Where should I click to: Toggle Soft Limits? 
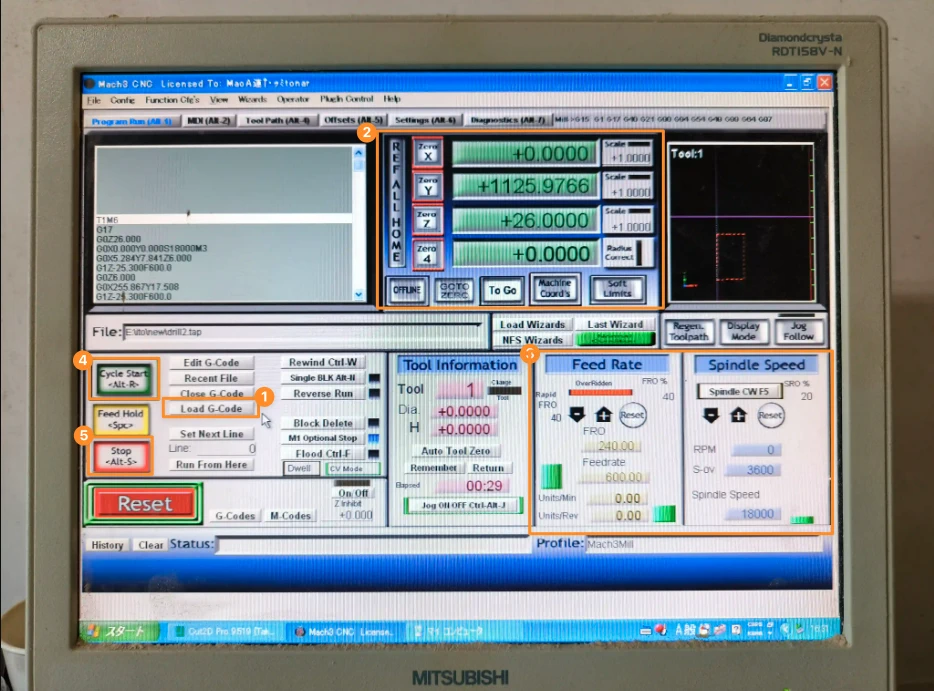click(x=617, y=289)
